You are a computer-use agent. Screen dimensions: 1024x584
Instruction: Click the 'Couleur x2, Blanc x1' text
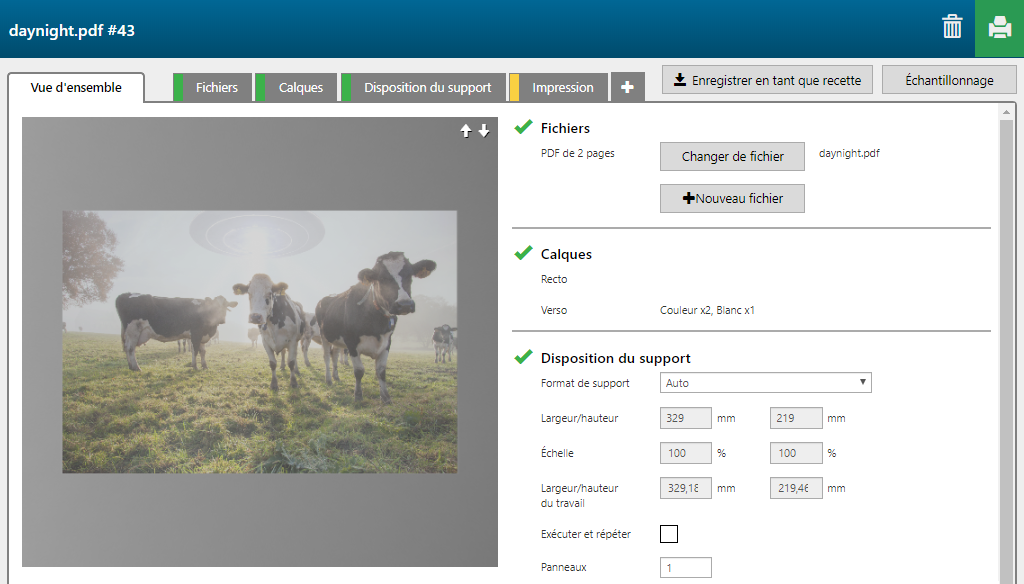click(707, 310)
